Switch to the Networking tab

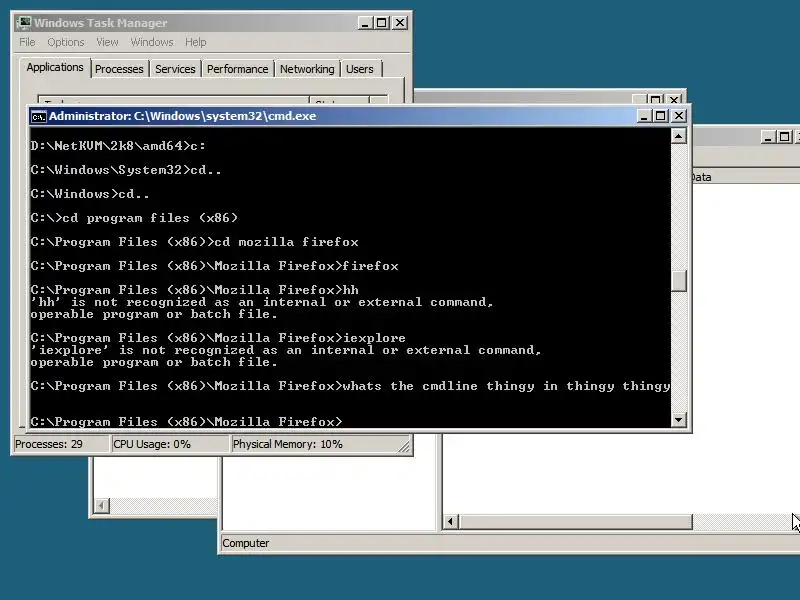(x=307, y=69)
